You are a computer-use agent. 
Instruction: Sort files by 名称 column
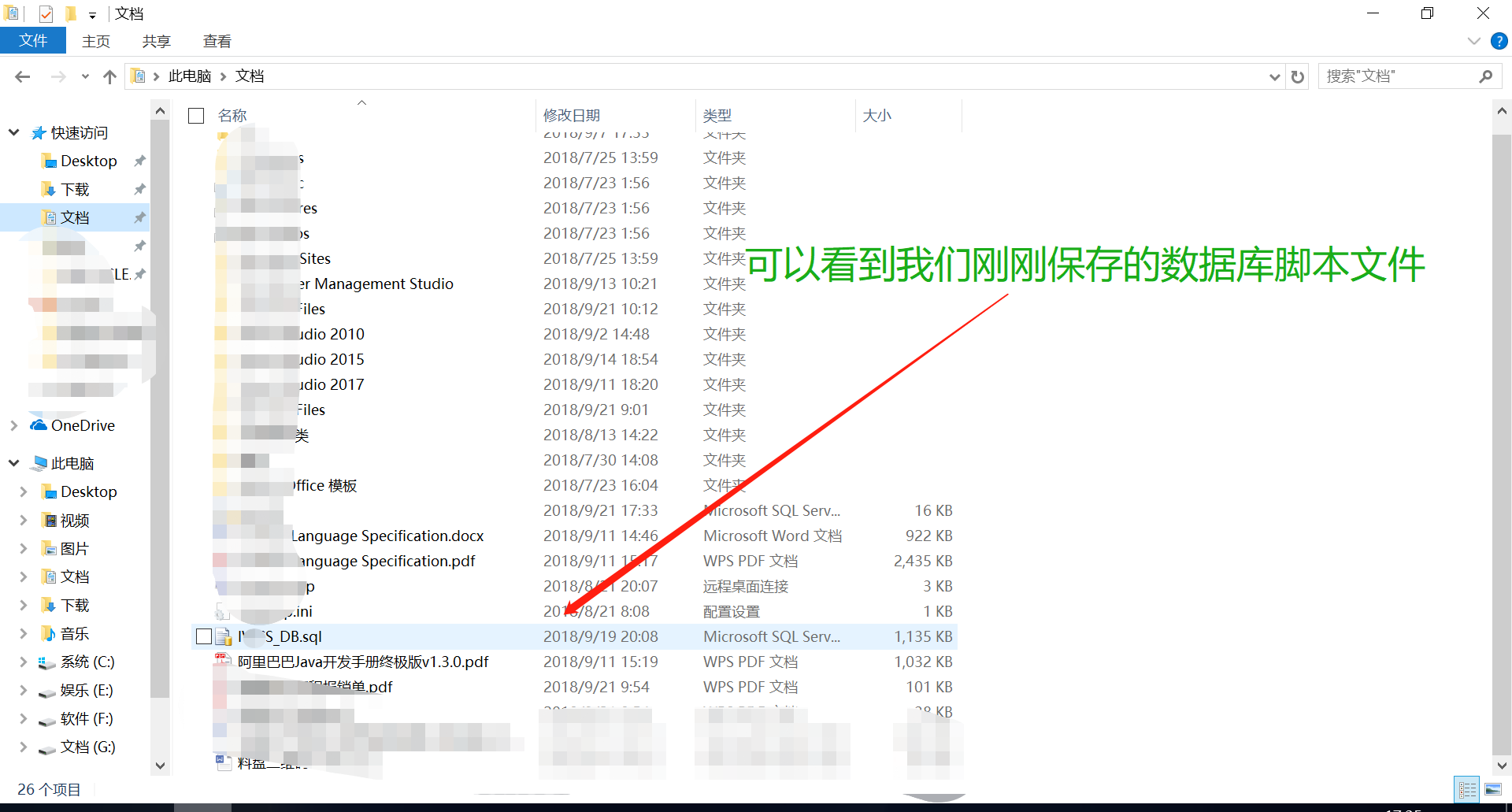tap(232, 116)
